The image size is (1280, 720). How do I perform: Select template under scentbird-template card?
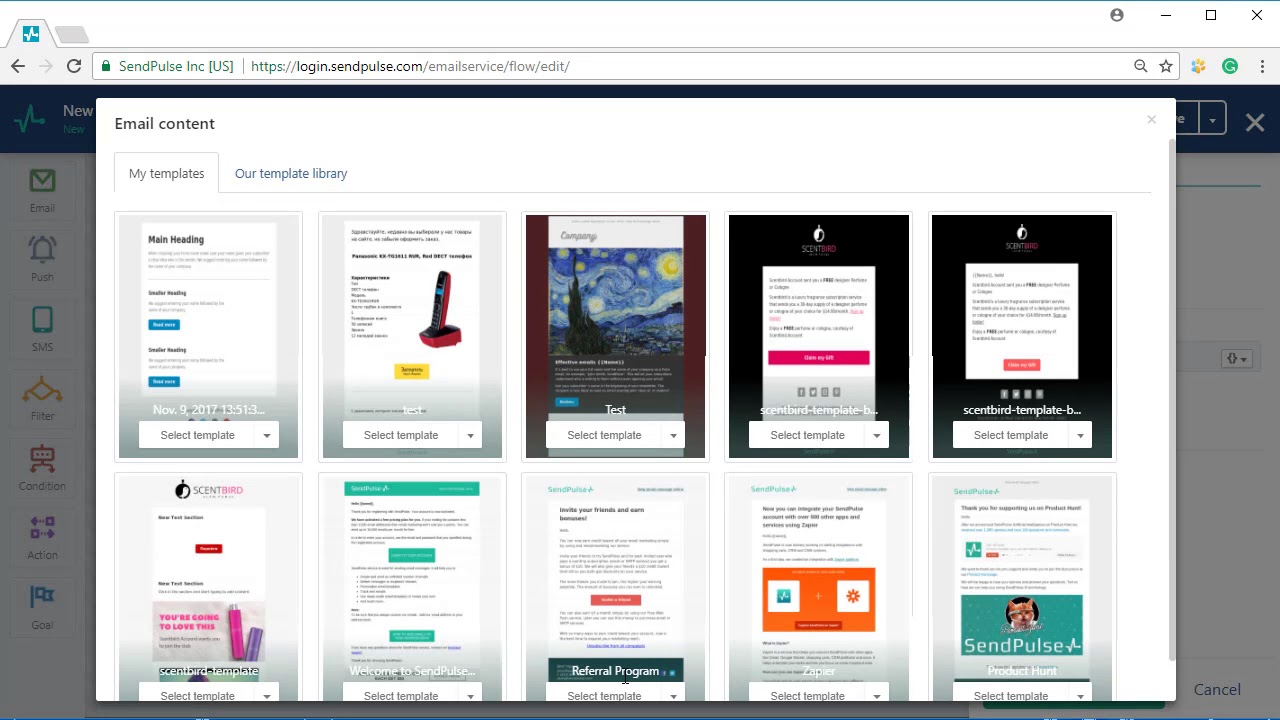click(x=198, y=694)
